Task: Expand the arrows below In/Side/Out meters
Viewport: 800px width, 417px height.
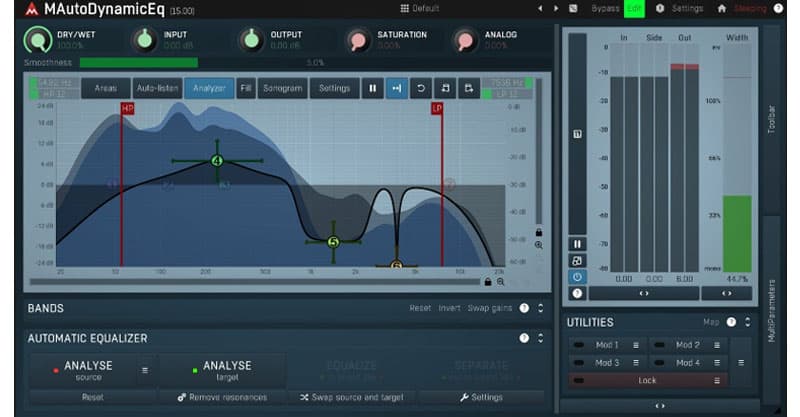Action: (644, 293)
